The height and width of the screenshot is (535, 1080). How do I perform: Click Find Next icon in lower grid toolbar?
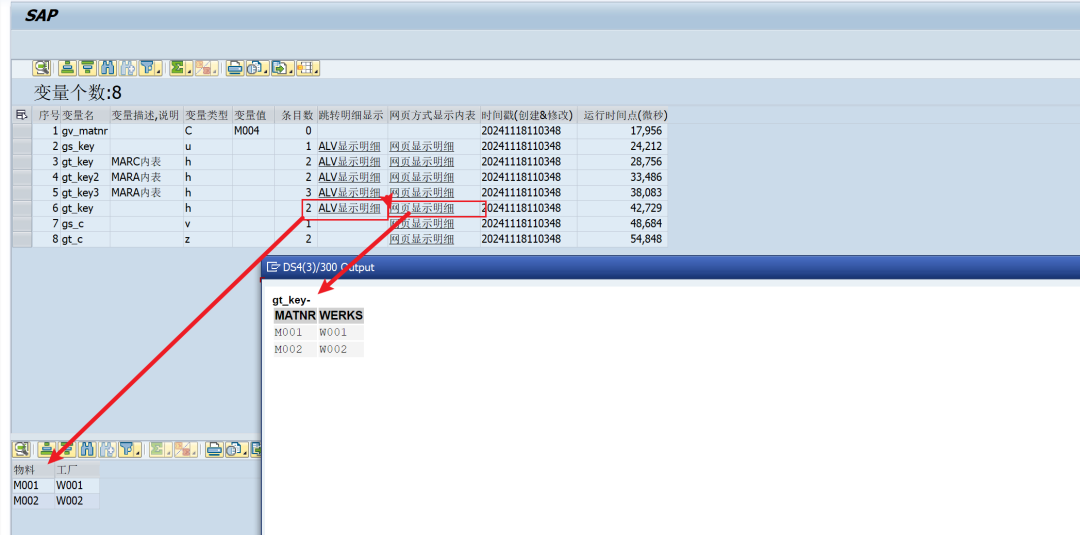point(107,450)
